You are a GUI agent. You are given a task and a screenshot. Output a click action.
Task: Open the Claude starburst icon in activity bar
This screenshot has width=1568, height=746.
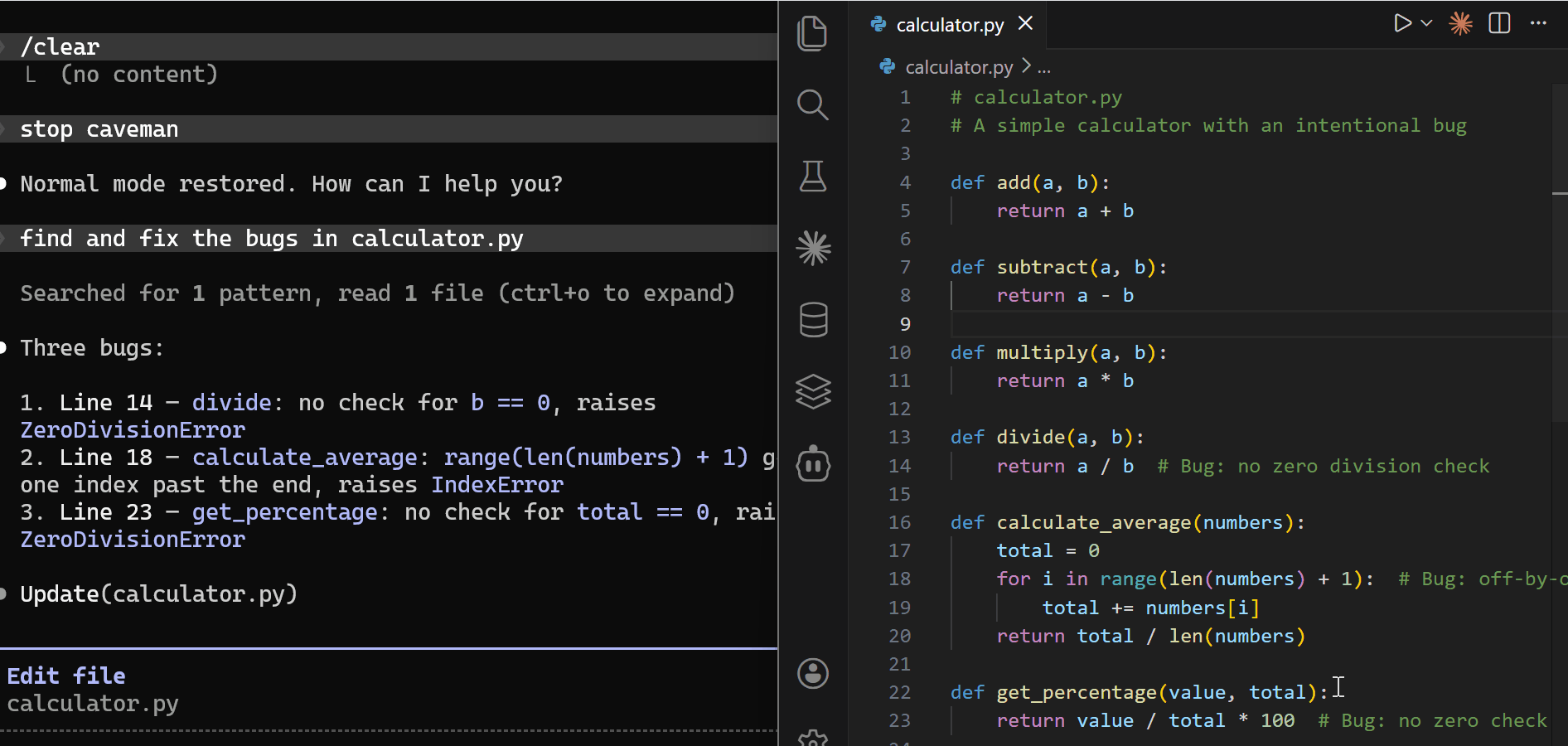pos(812,248)
